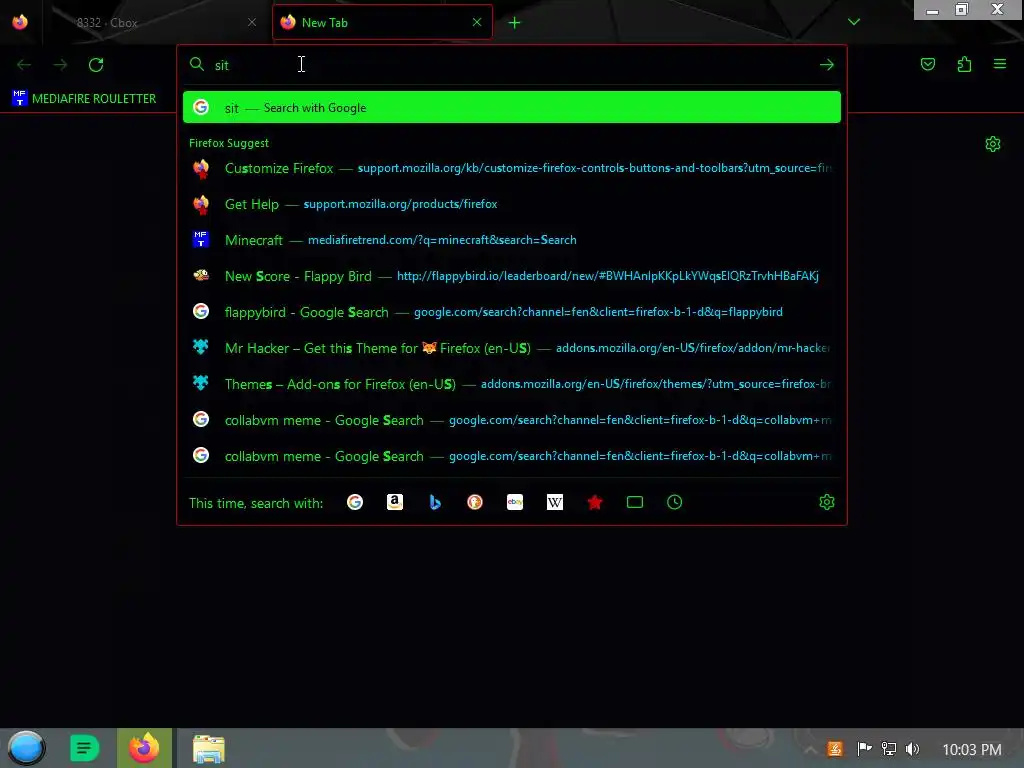
Task: Reload the current page
Action: [96, 65]
